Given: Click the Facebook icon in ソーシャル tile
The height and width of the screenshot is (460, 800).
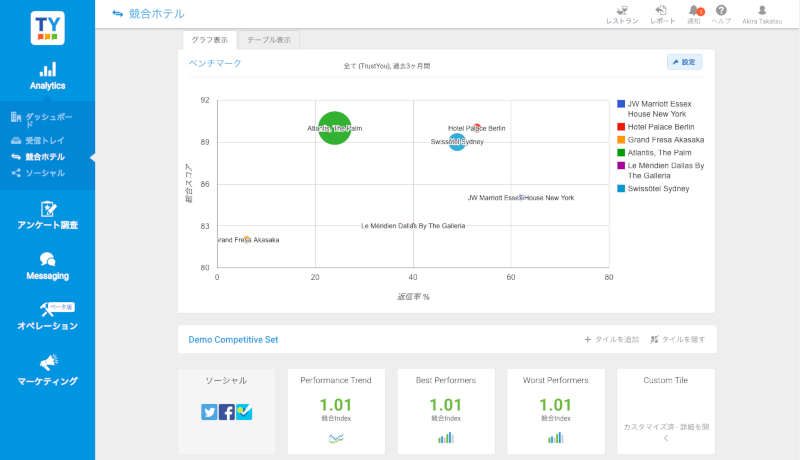Looking at the screenshot, I should [227, 412].
